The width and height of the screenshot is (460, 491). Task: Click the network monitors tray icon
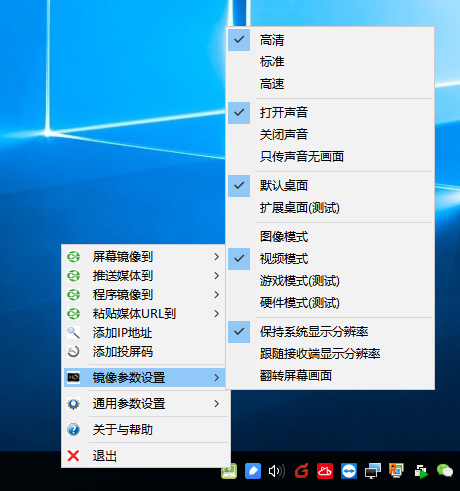pyautogui.click(x=373, y=471)
